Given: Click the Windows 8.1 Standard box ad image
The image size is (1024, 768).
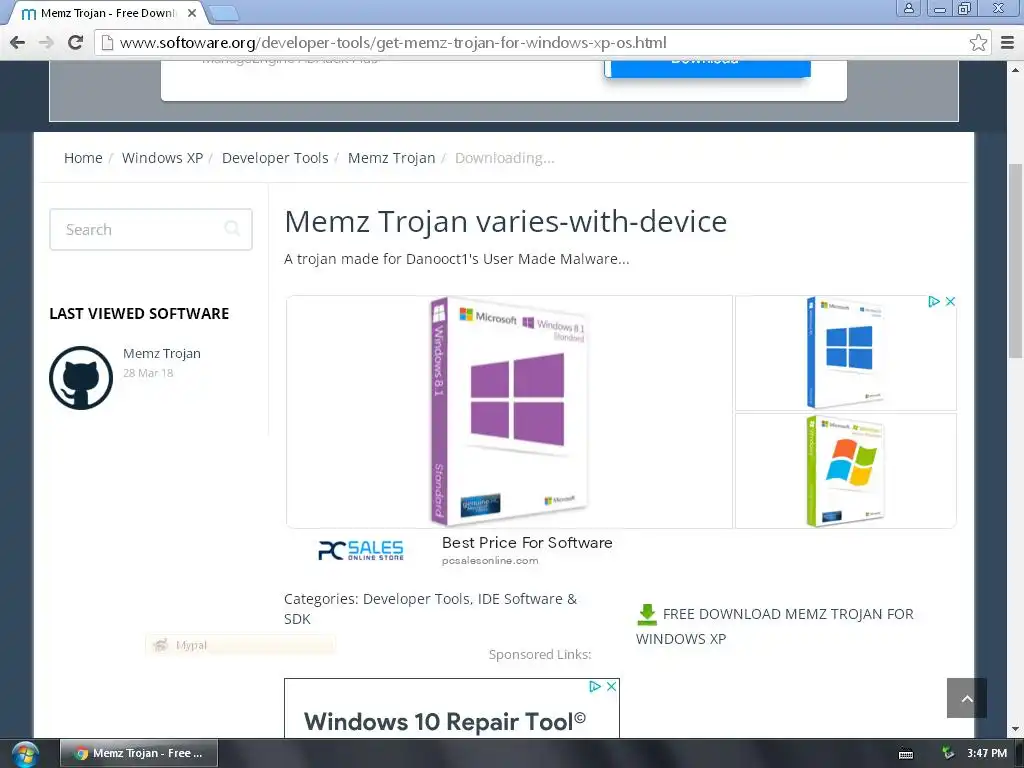Looking at the screenshot, I should [509, 411].
